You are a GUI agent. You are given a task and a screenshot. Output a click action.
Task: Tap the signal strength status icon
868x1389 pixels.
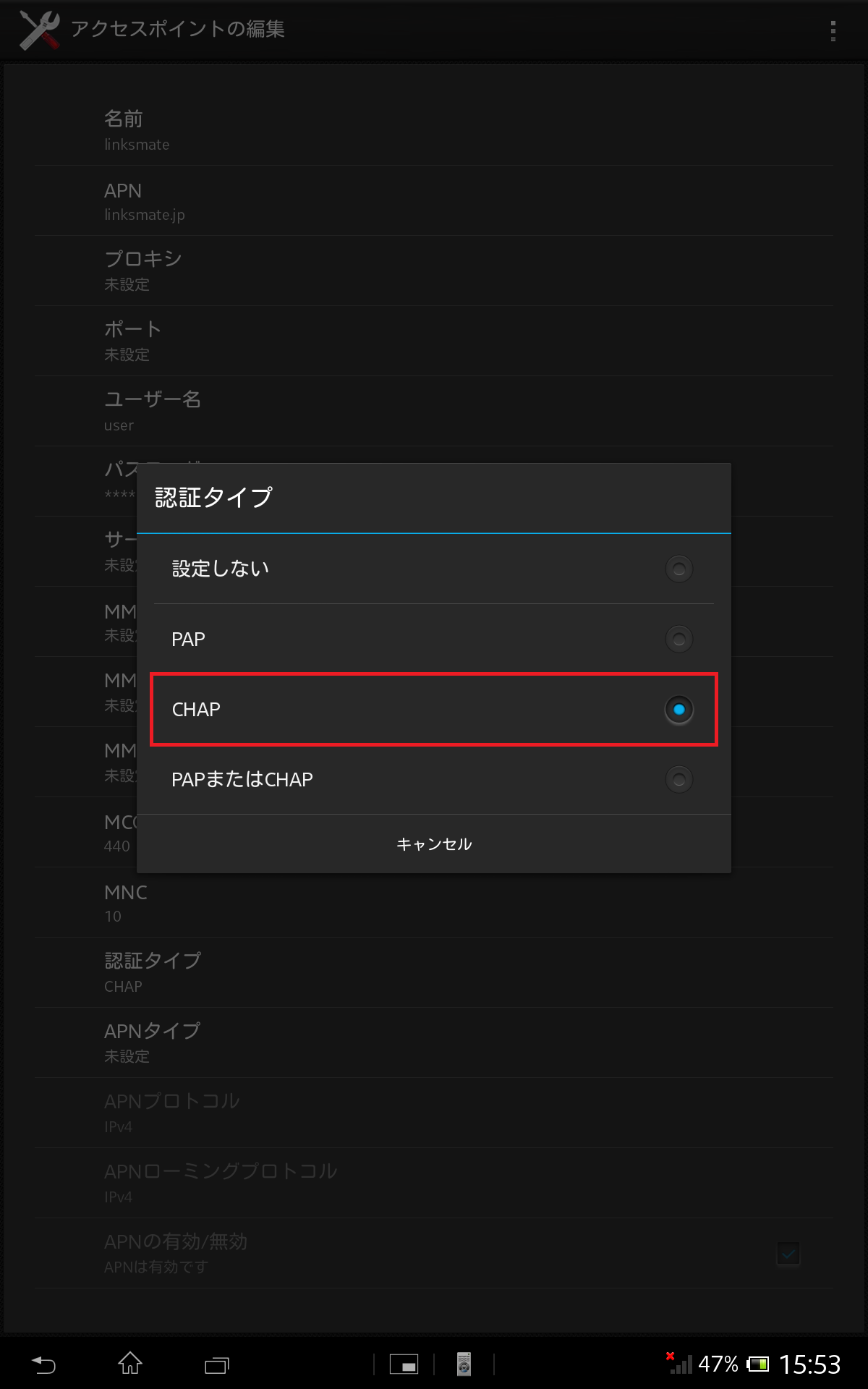(679, 1363)
